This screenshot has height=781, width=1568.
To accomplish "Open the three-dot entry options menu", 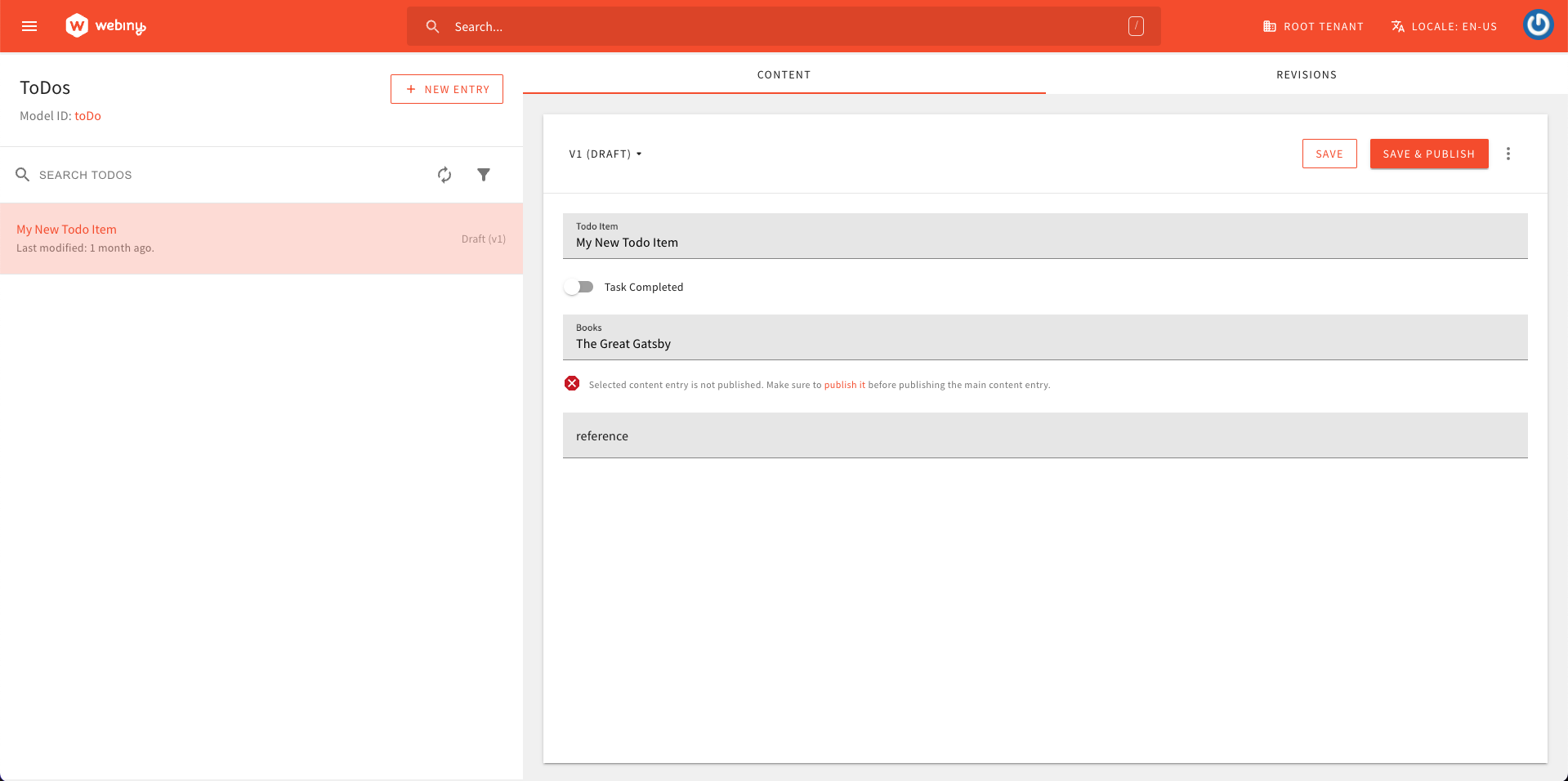I will (1508, 154).
